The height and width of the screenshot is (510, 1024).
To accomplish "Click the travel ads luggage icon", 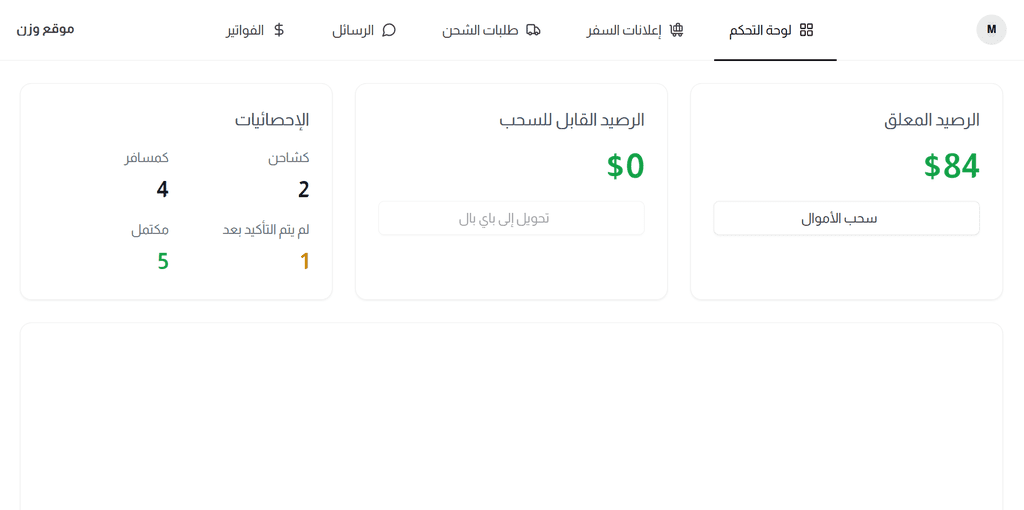I will coord(677,30).
